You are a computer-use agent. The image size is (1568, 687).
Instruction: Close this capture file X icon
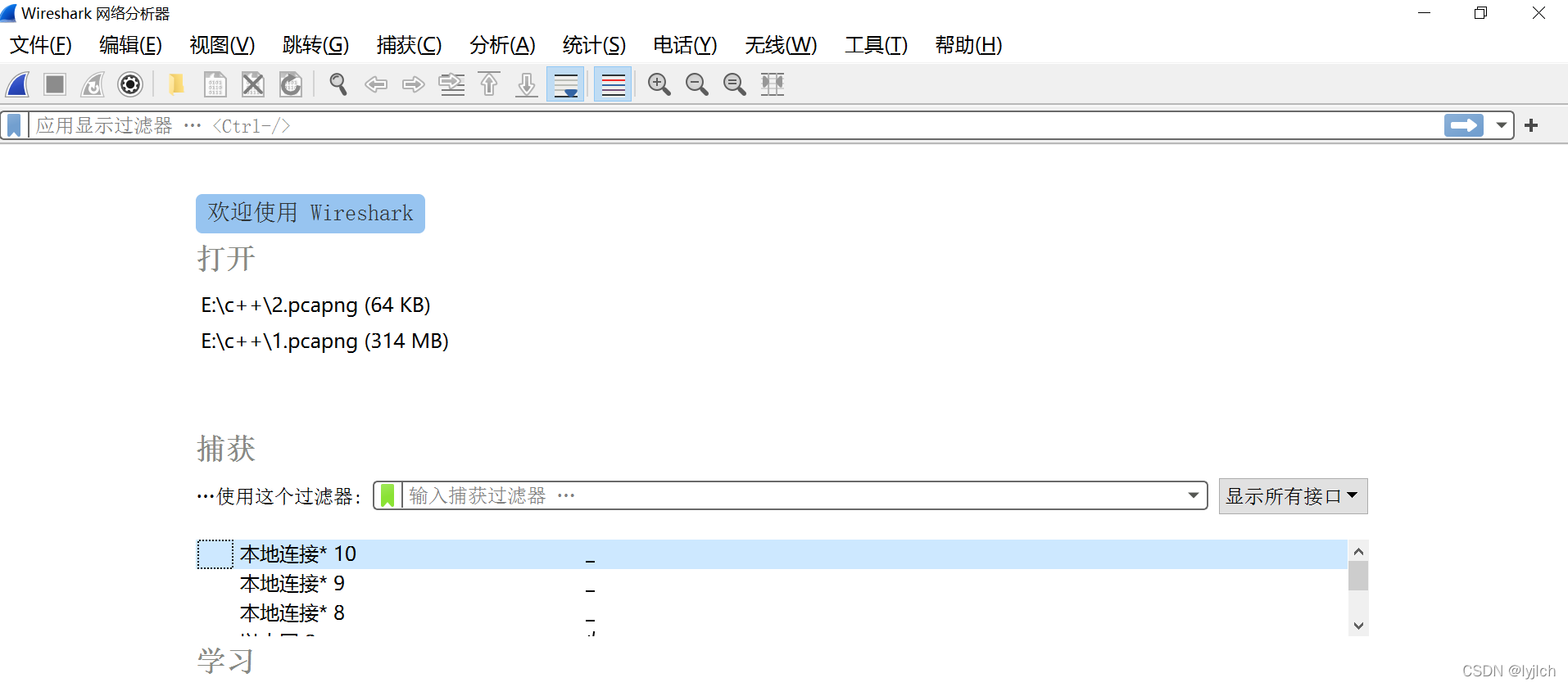point(253,84)
